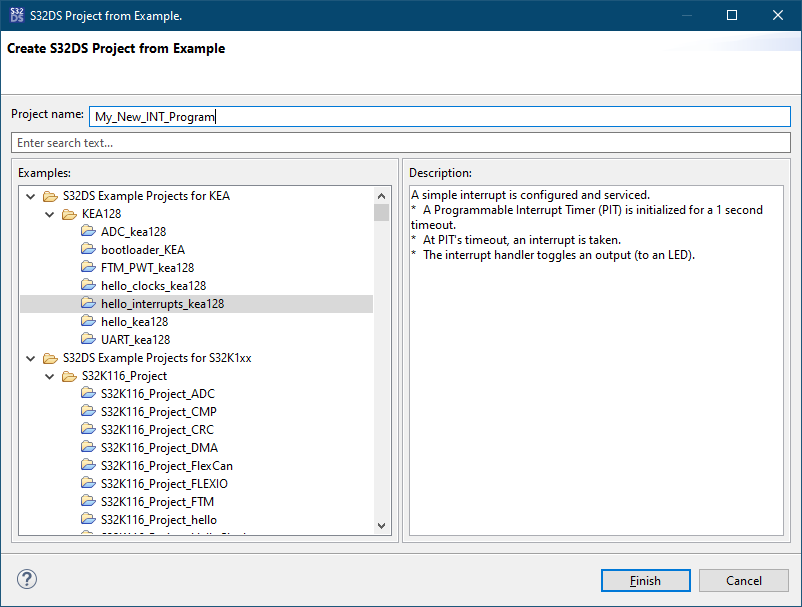Click the folder icon beside ADC_kea128
Viewport: 802px width, 607px height.
(88, 232)
